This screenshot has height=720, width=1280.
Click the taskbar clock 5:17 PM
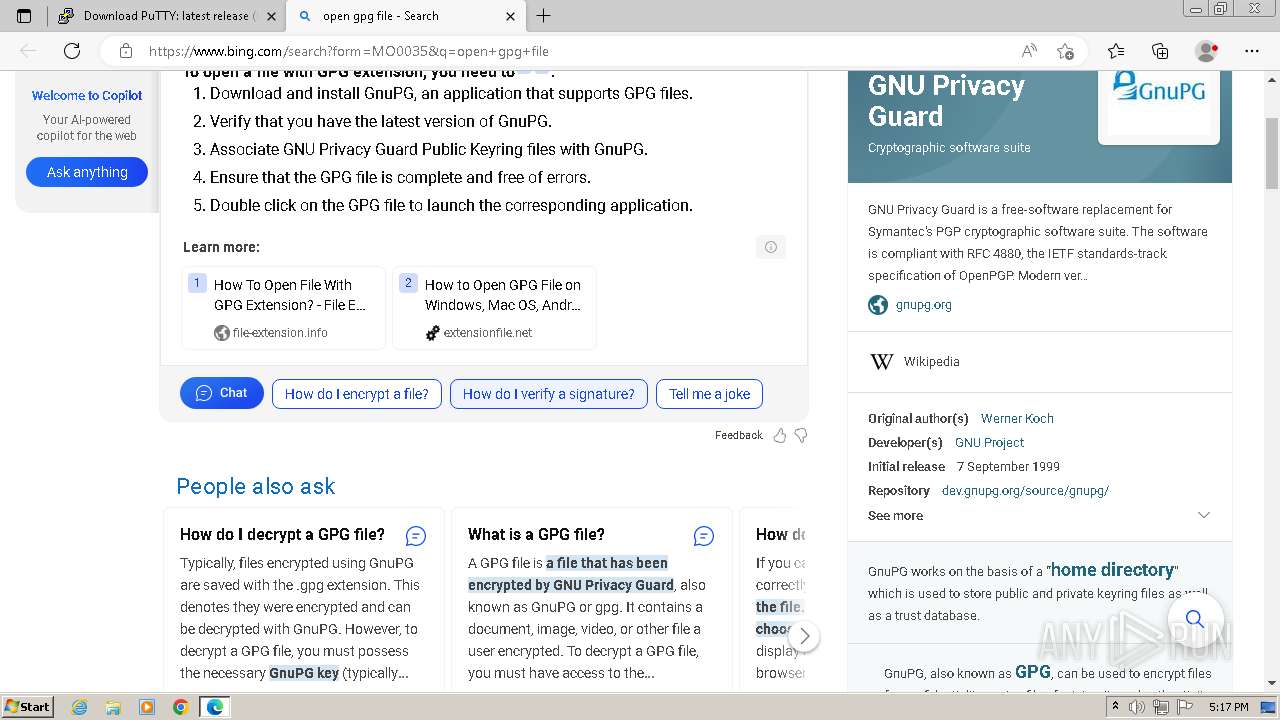point(1228,707)
